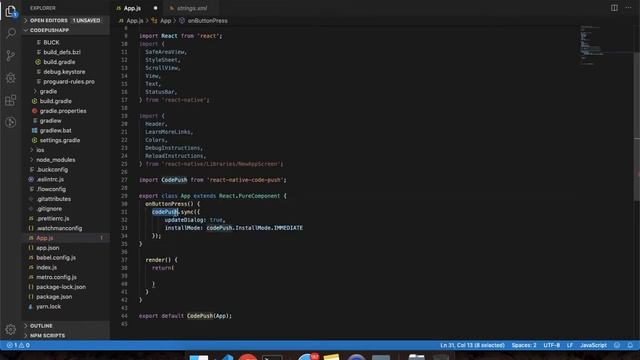Change indentation via Spaces: 2

524,345
